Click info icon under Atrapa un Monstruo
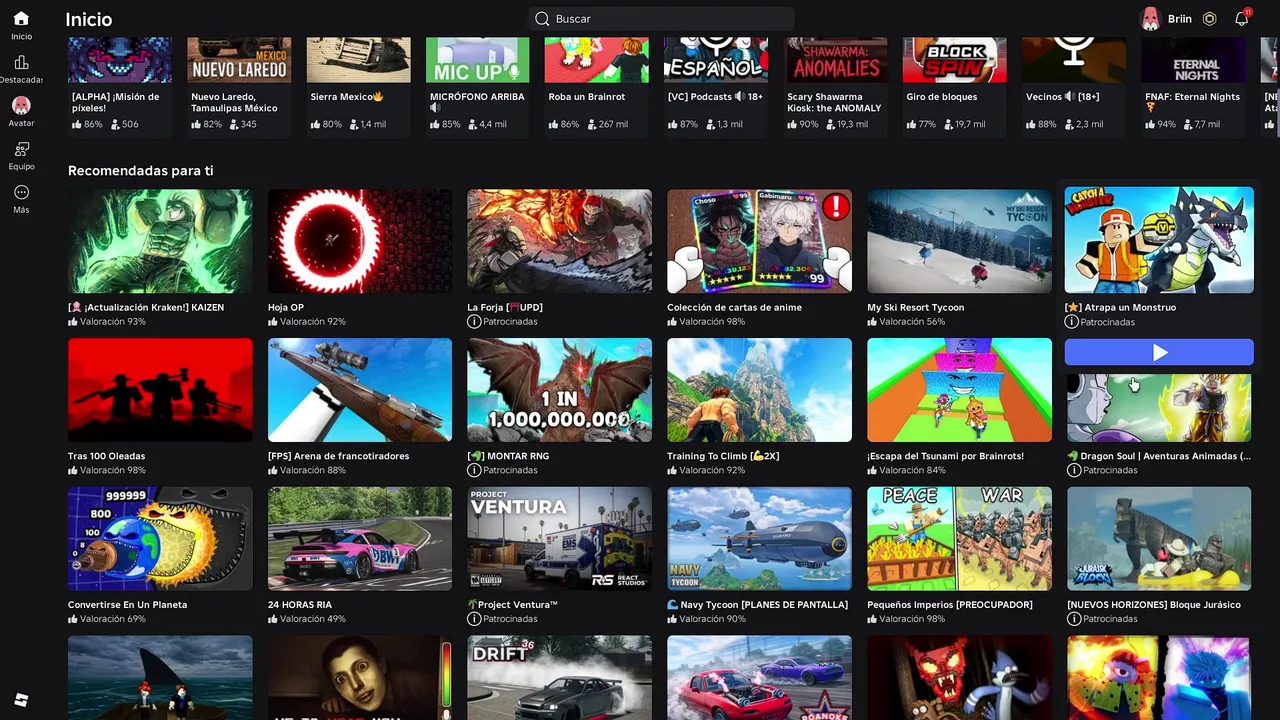1280x720 pixels. (1071, 322)
